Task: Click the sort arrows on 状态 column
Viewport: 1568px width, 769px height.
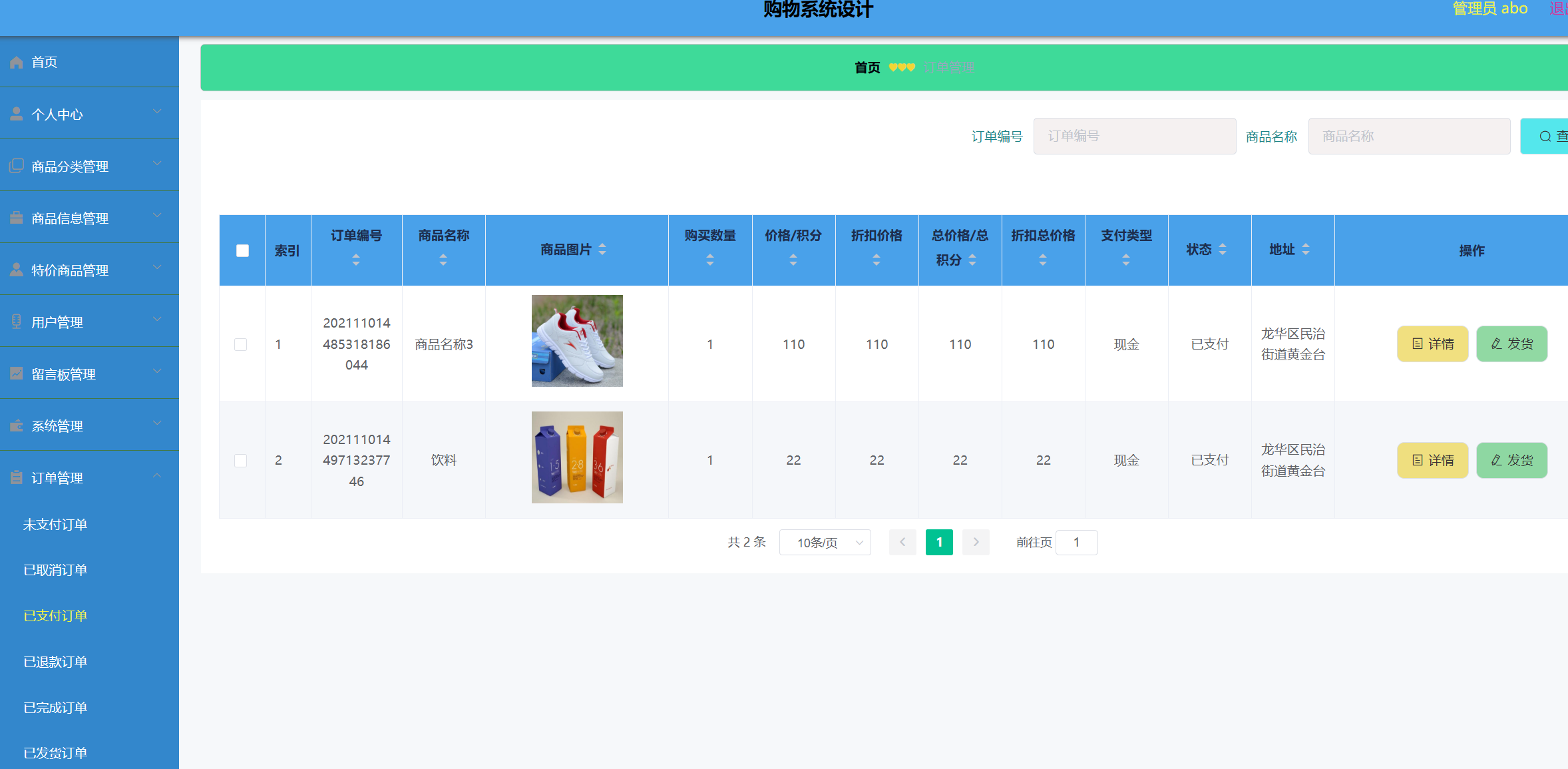Action: click(x=1223, y=249)
